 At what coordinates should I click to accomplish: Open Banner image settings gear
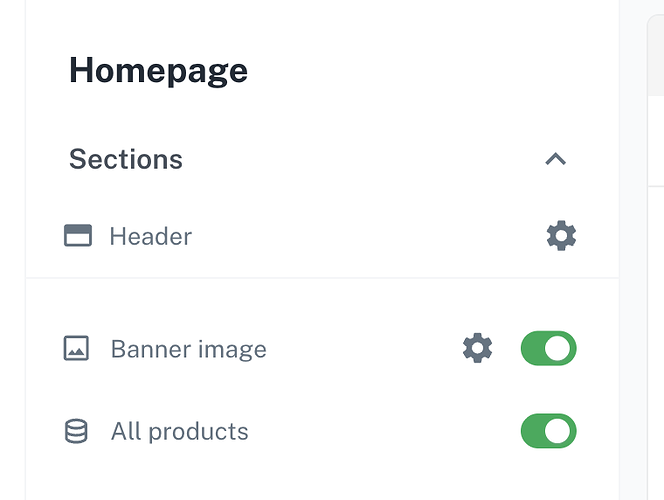coord(477,348)
